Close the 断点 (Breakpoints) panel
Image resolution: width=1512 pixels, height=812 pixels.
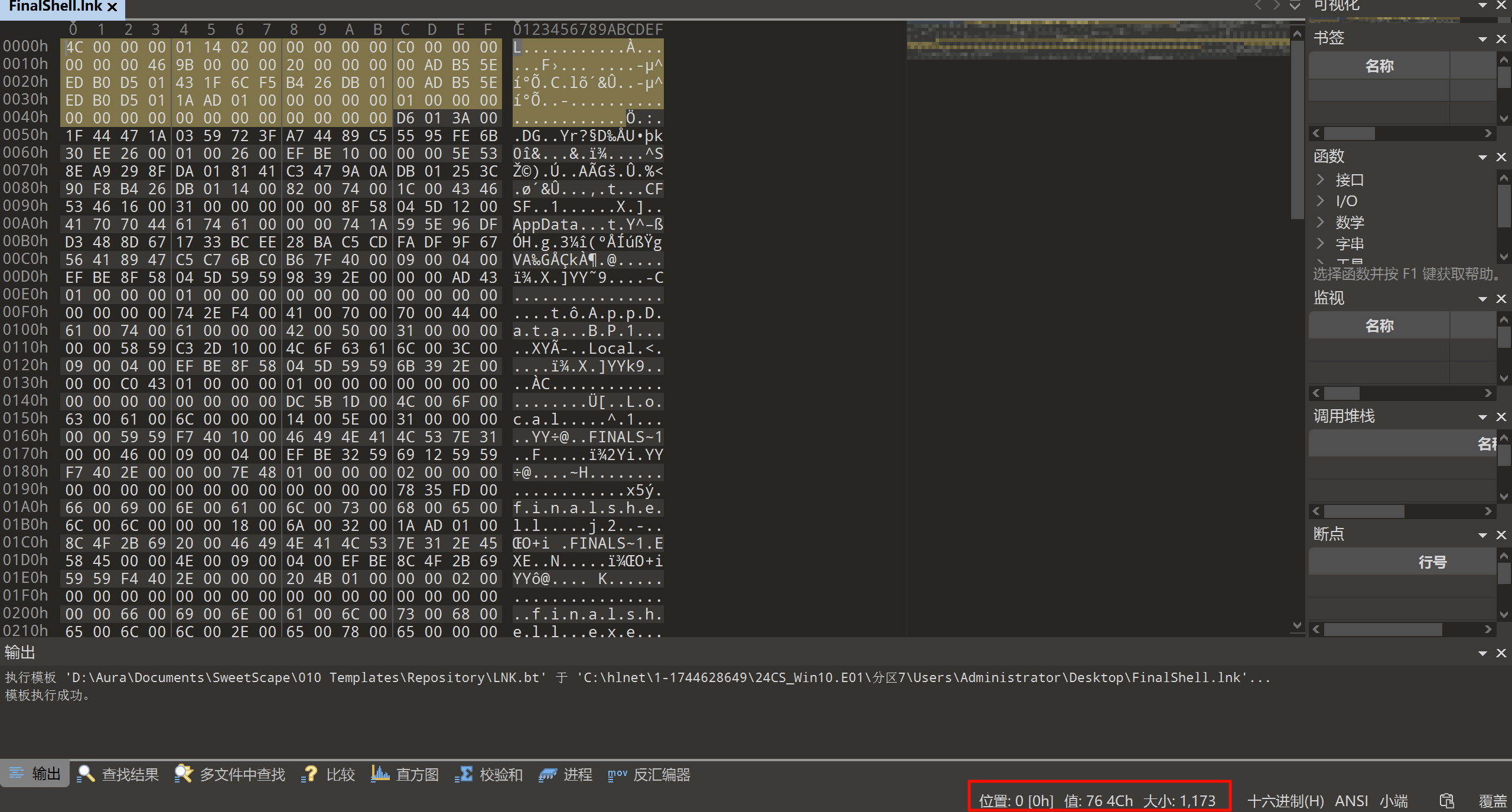[1501, 535]
